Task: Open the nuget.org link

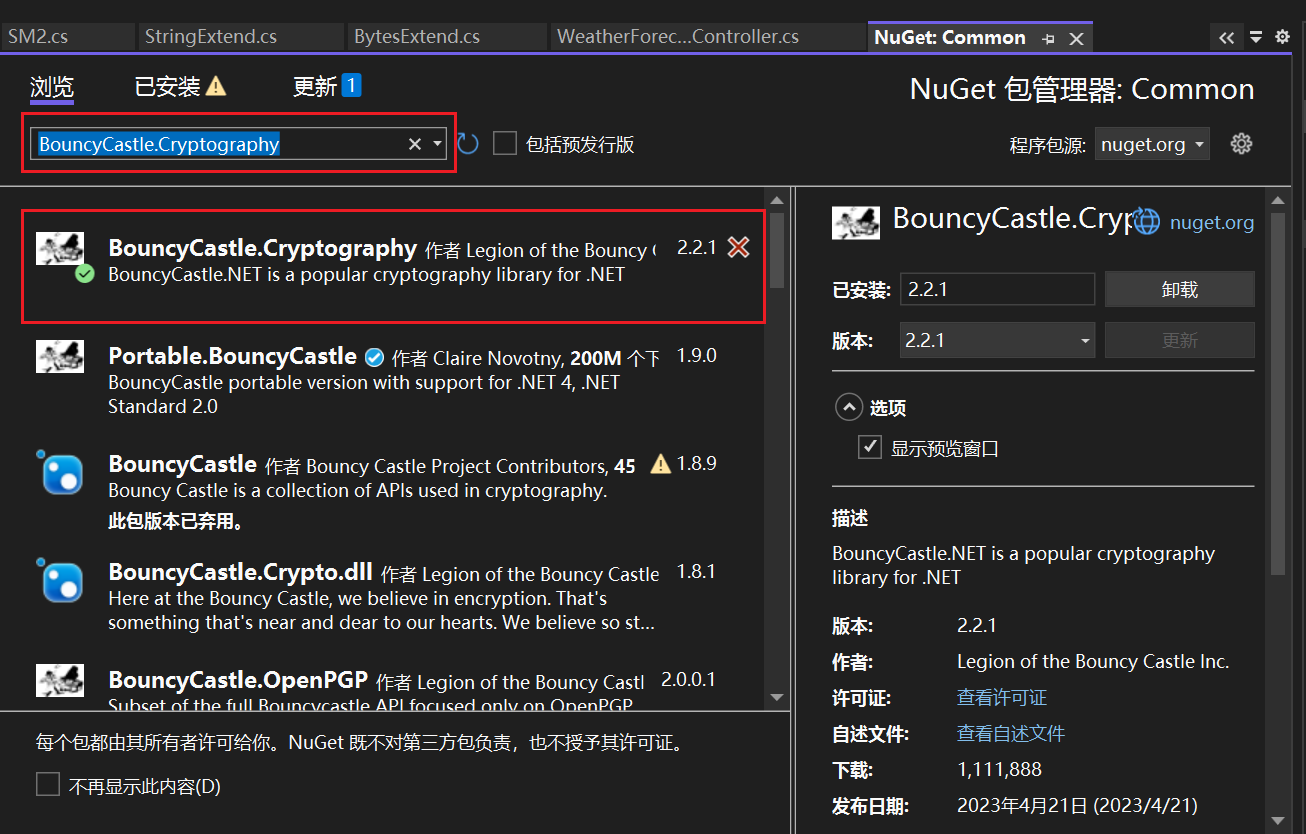Action: (x=1212, y=222)
